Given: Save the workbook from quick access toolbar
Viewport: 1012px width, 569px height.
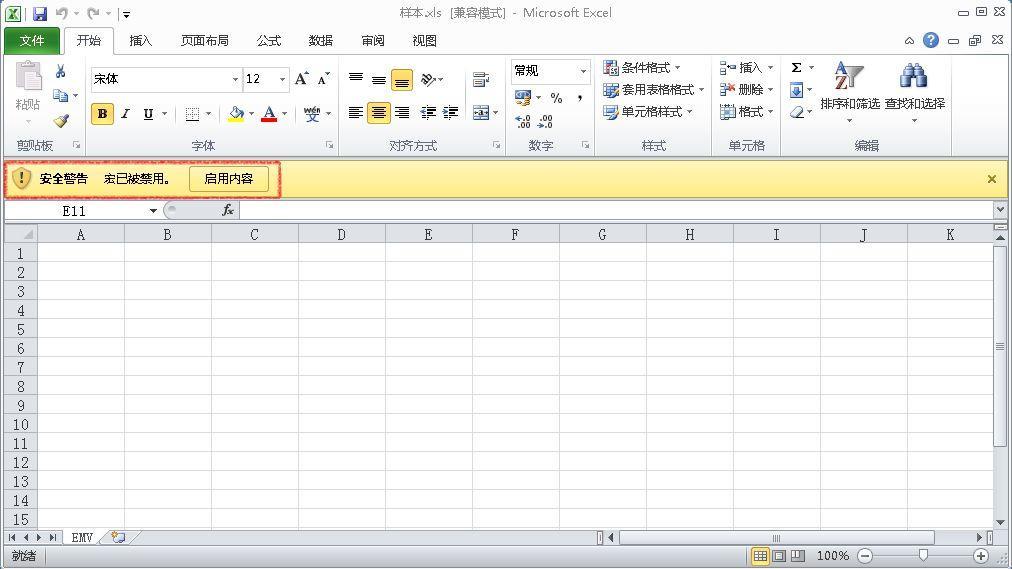Looking at the screenshot, I should 40,14.
